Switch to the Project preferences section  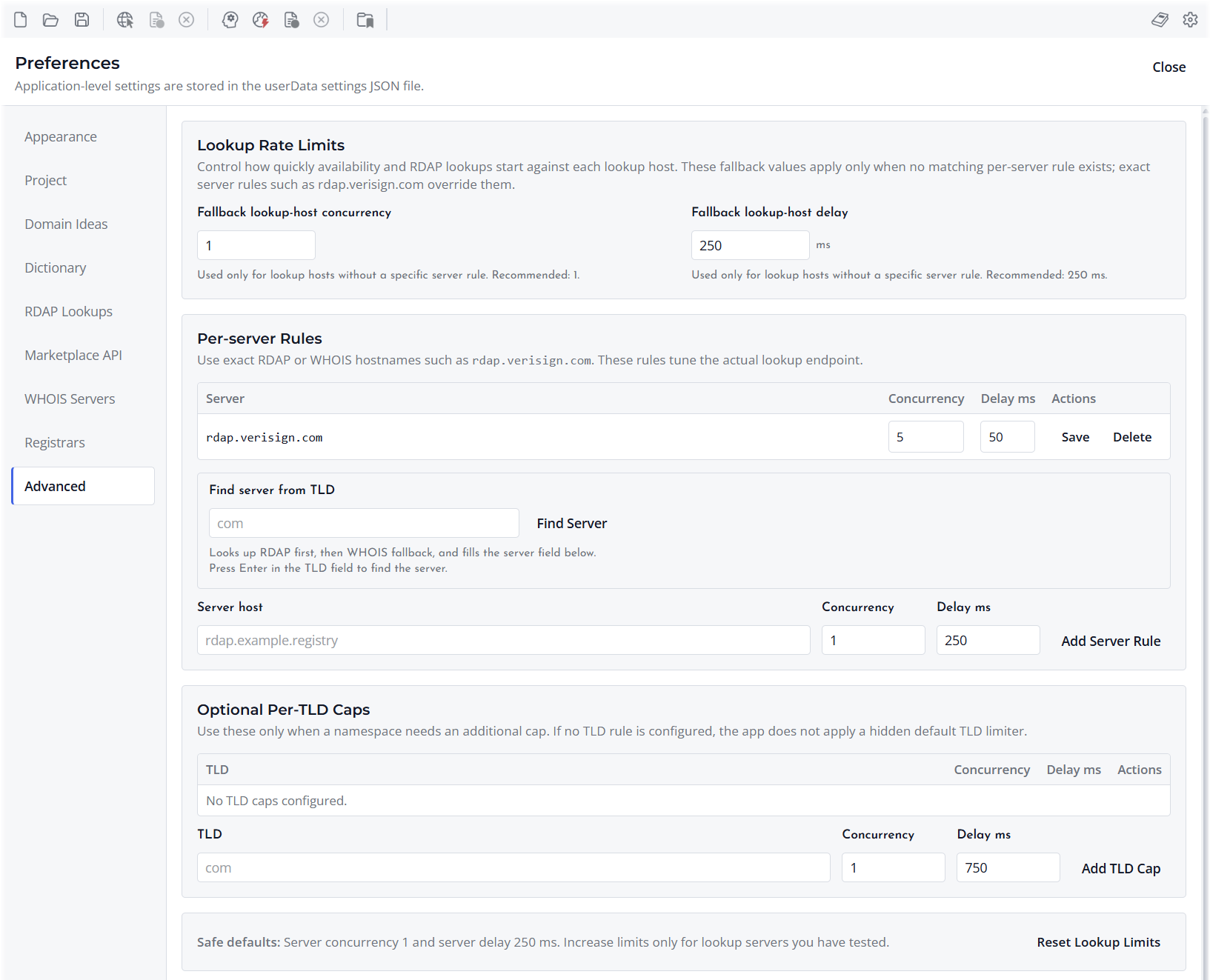tap(83, 181)
